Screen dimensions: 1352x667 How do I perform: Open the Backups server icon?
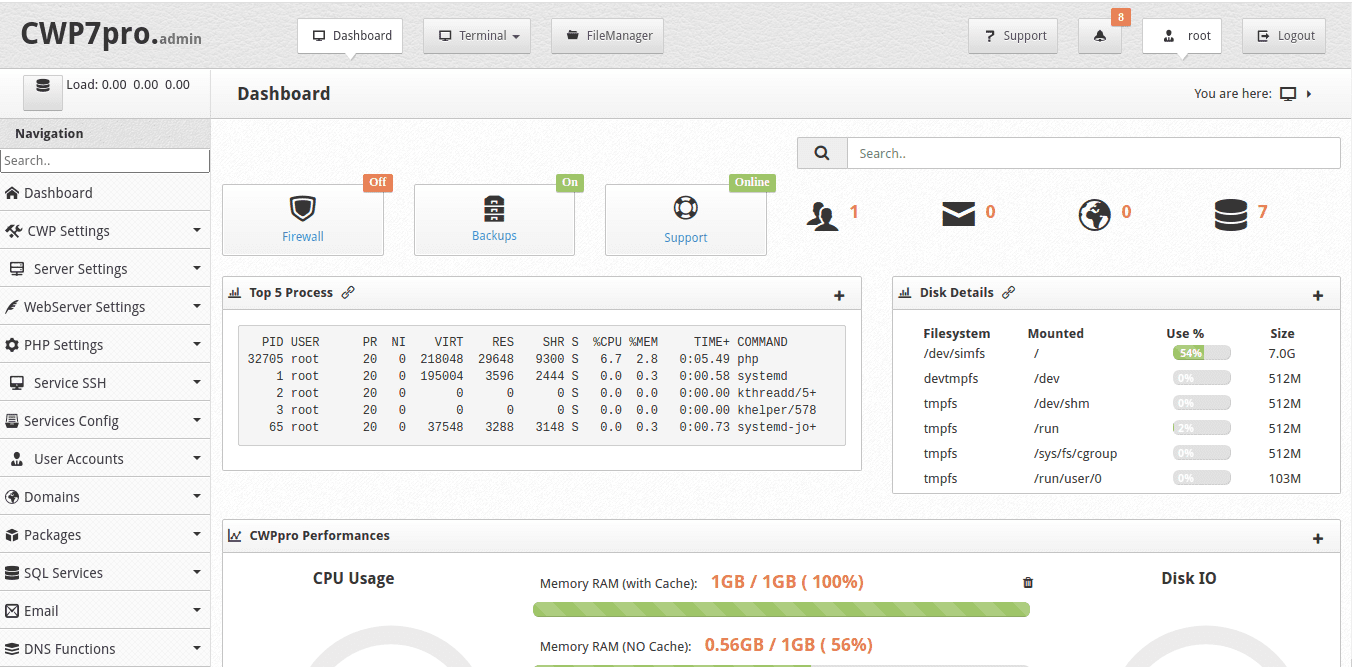494,208
